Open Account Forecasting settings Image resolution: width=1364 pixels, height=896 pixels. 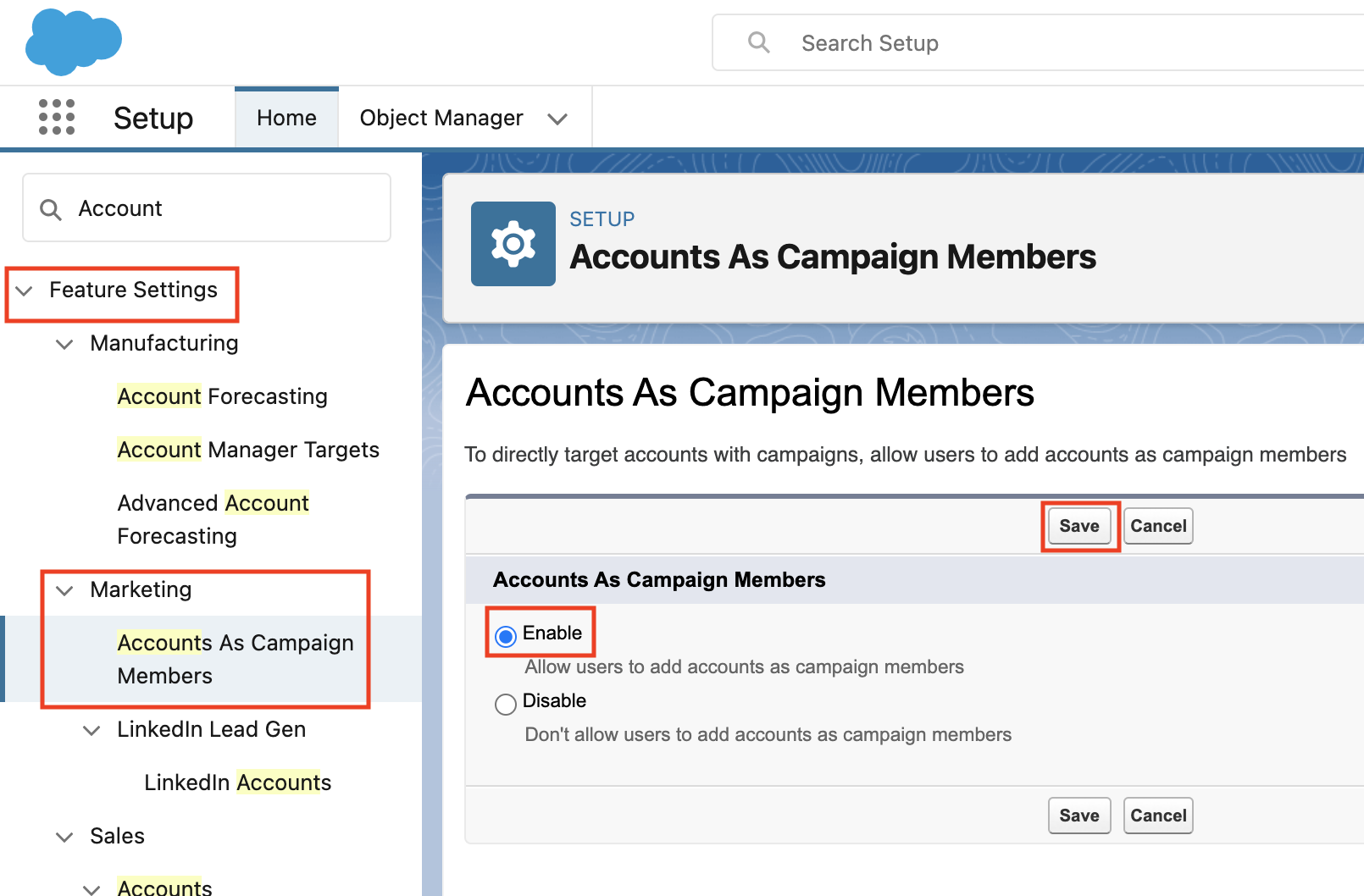(x=223, y=396)
